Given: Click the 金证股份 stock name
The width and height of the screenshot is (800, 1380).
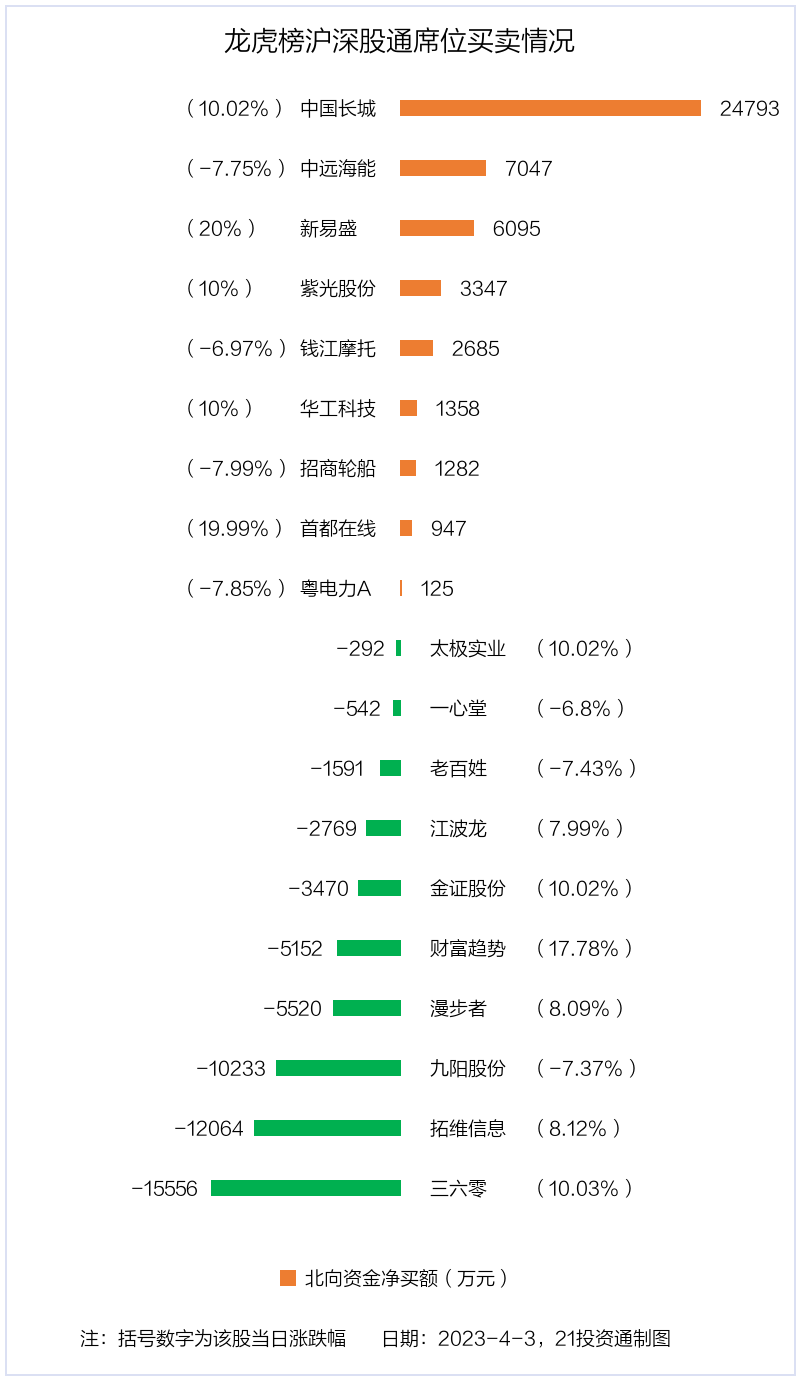Looking at the screenshot, I should click(x=468, y=888).
